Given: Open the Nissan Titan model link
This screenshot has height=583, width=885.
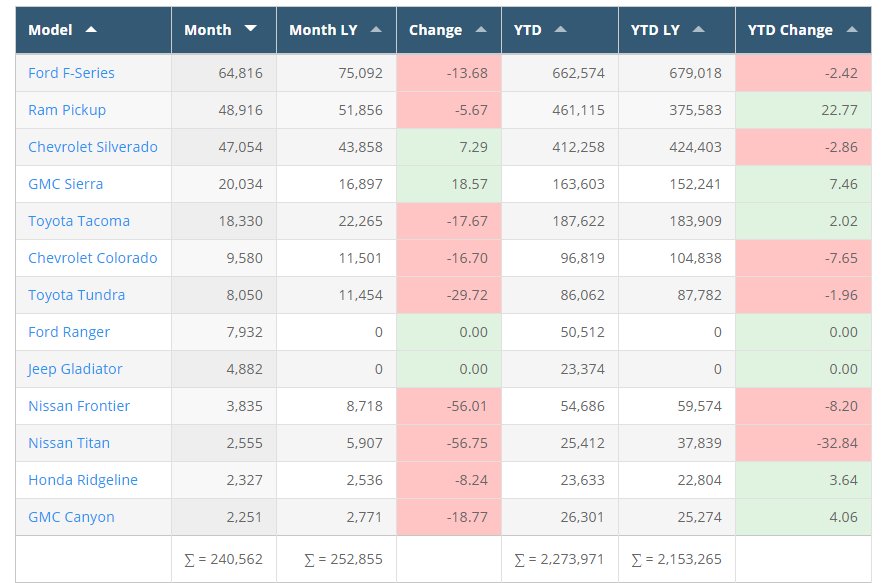Looking at the screenshot, I should [69, 443].
